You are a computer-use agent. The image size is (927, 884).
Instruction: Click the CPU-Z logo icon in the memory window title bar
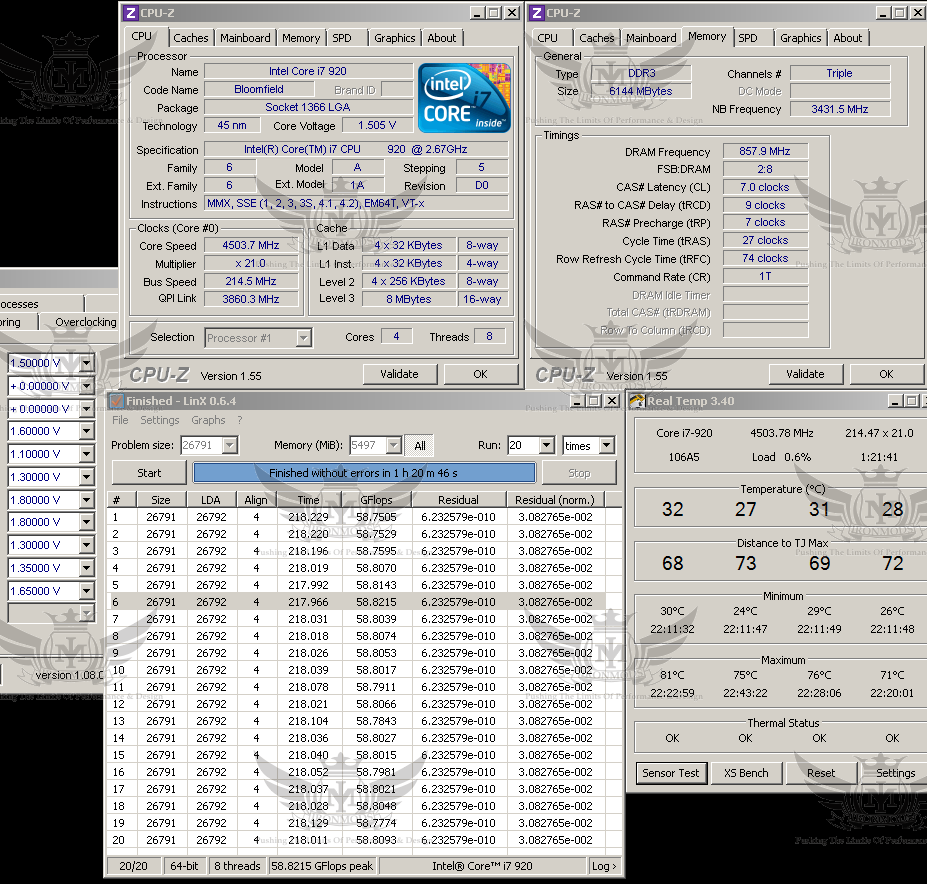[537, 13]
